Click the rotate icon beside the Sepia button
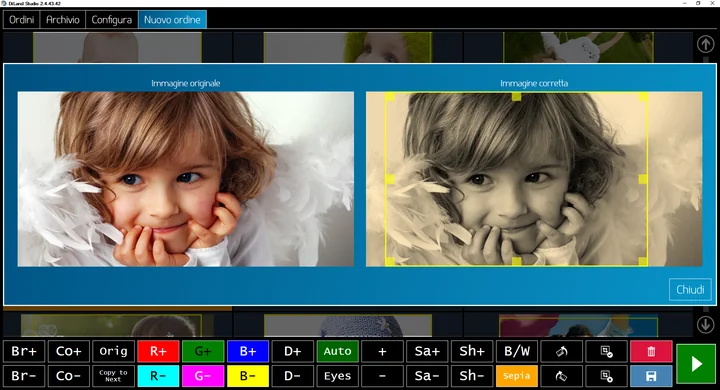 click(562, 376)
